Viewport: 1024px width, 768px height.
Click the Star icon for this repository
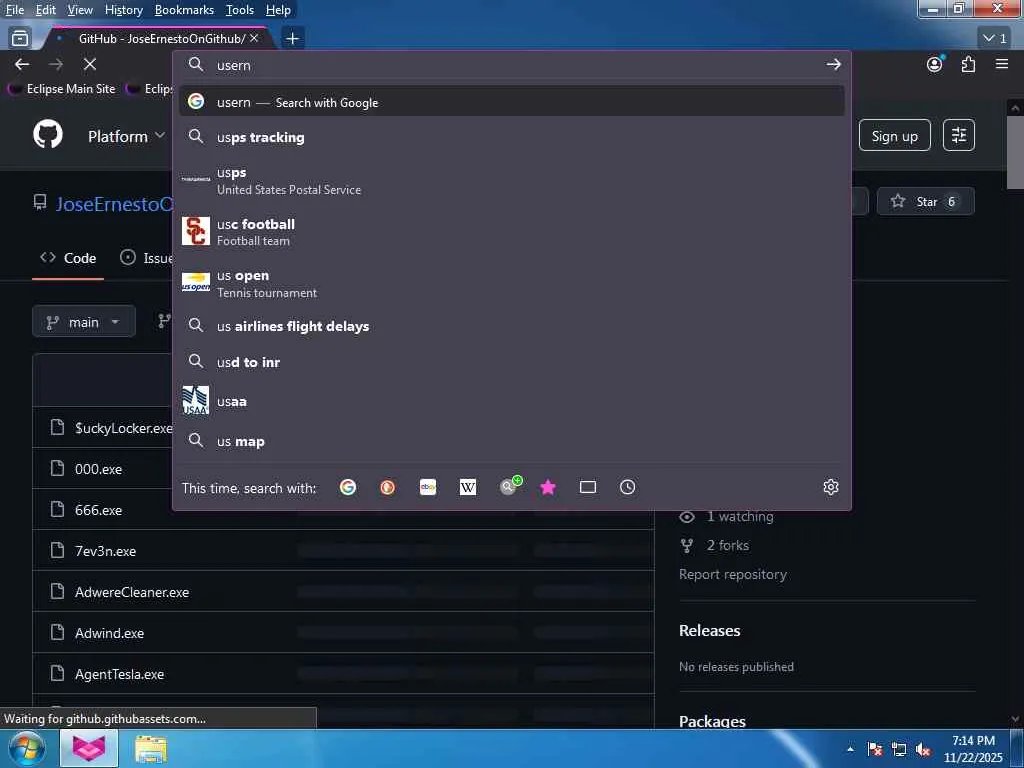click(x=898, y=201)
